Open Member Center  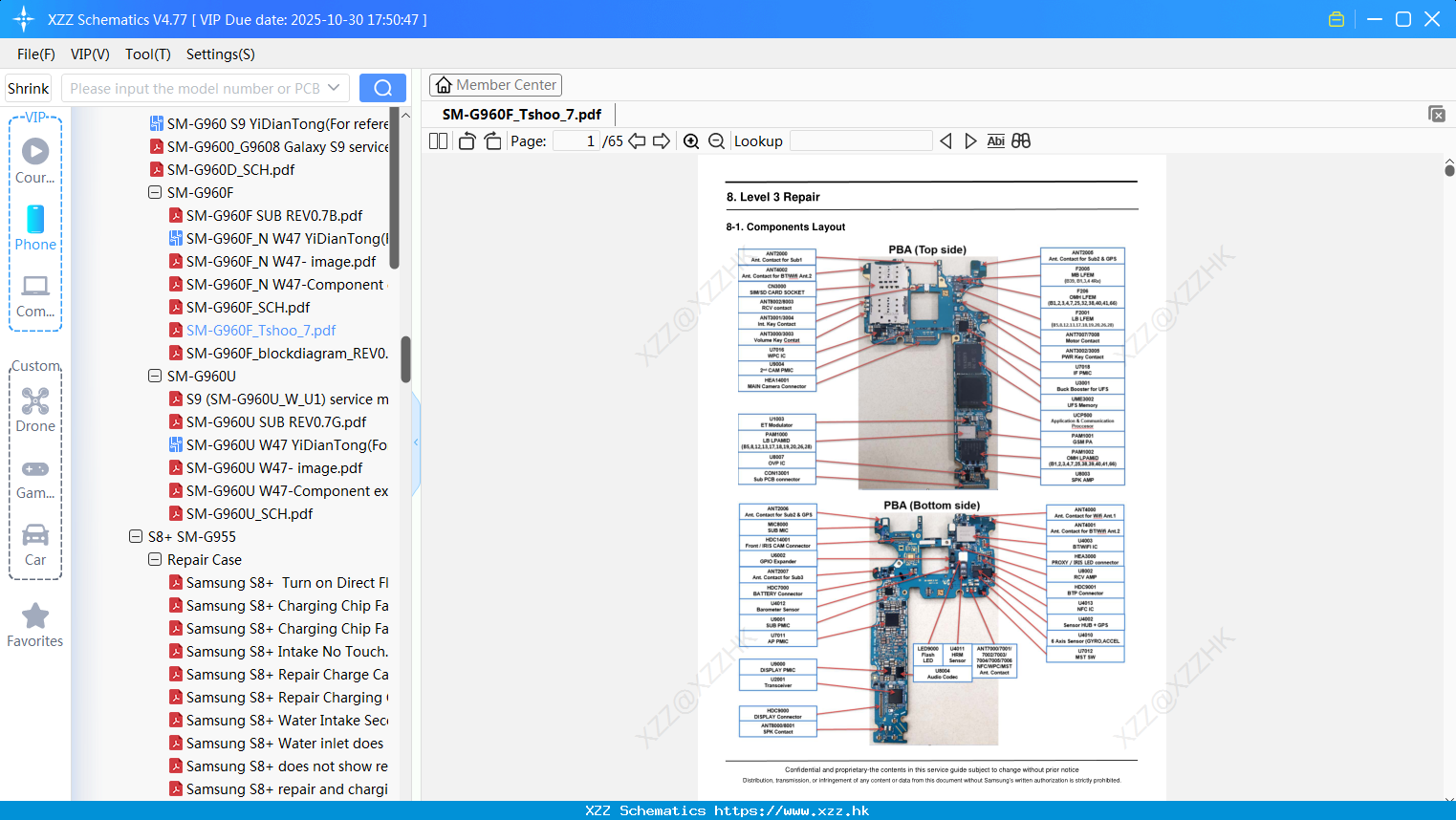pos(495,85)
